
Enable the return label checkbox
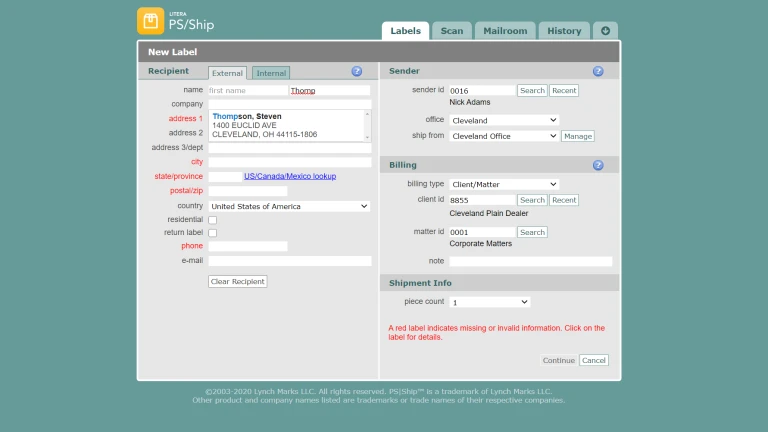(213, 233)
